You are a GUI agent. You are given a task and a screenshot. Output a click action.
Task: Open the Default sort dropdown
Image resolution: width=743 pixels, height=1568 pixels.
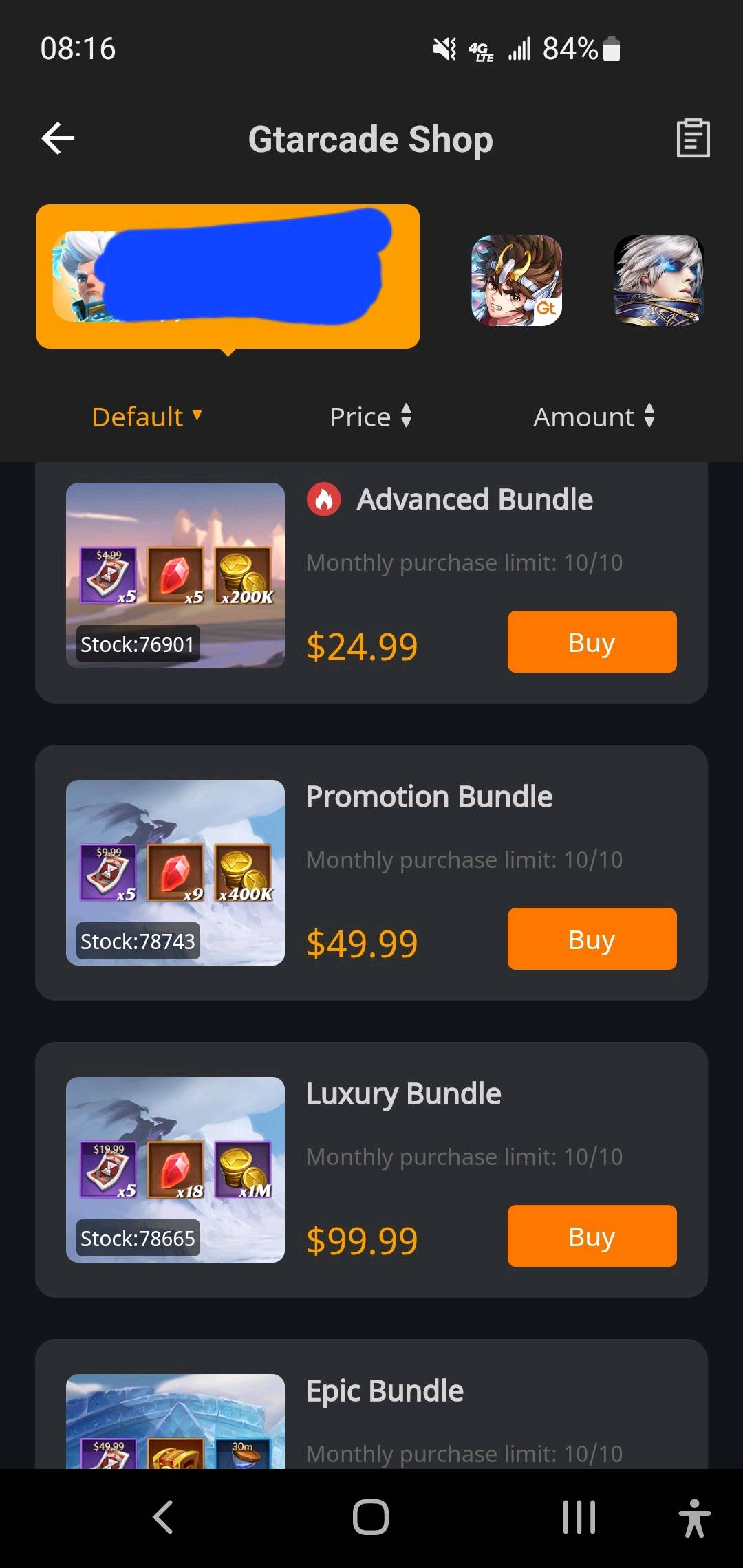pyautogui.click(x=147, y=417)
